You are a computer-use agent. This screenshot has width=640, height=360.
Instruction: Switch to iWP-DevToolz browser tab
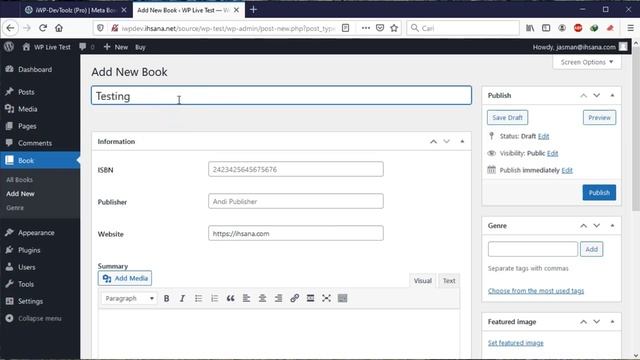pos(76,10)
